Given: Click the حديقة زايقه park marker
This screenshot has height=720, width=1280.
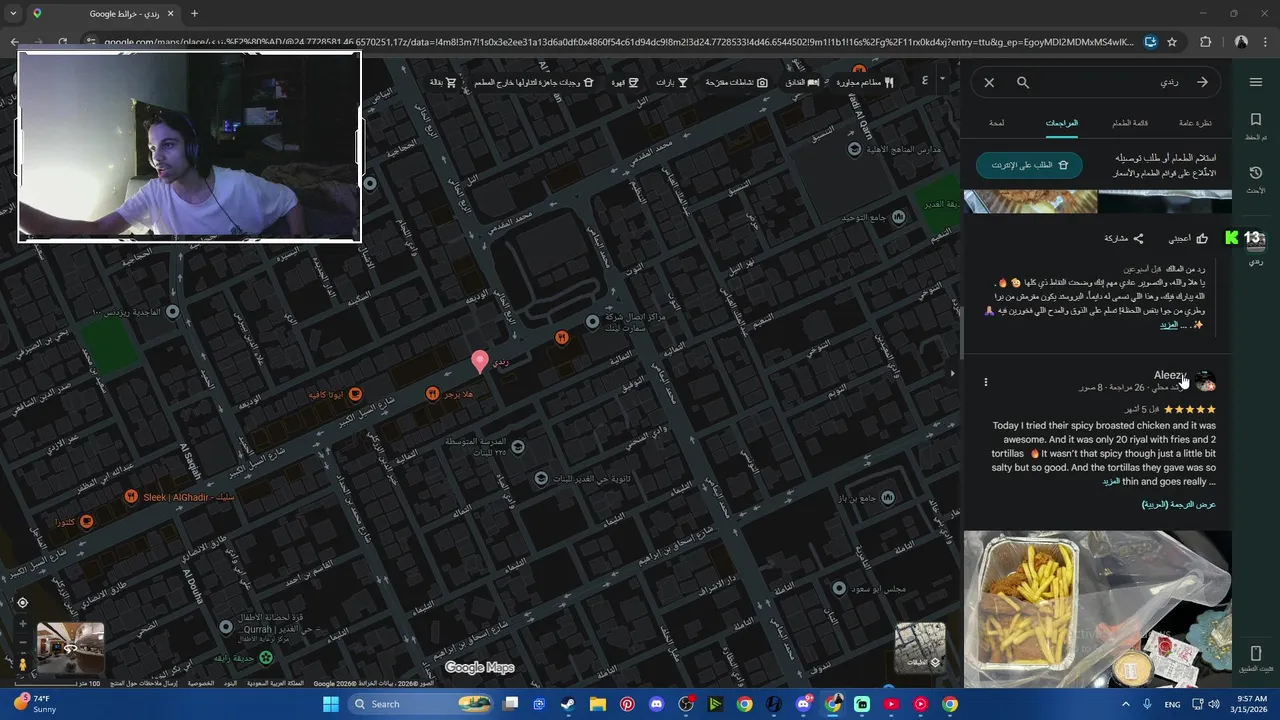Looking at the screenshot, I should pyautogui.click(x=266, y=658).
